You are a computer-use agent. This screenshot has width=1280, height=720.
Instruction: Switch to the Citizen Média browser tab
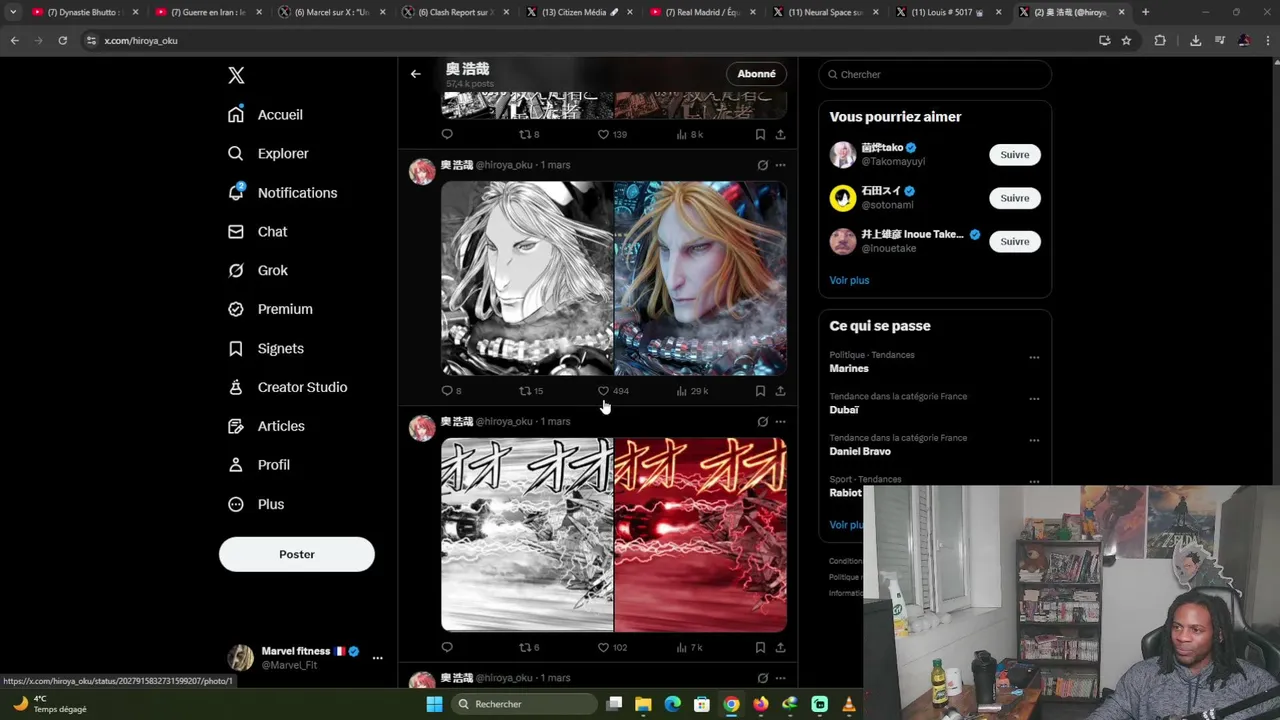click(579, 12)
